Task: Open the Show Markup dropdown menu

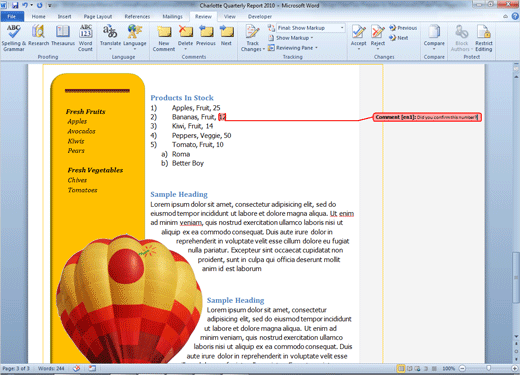Action: [x=291, y=38]
